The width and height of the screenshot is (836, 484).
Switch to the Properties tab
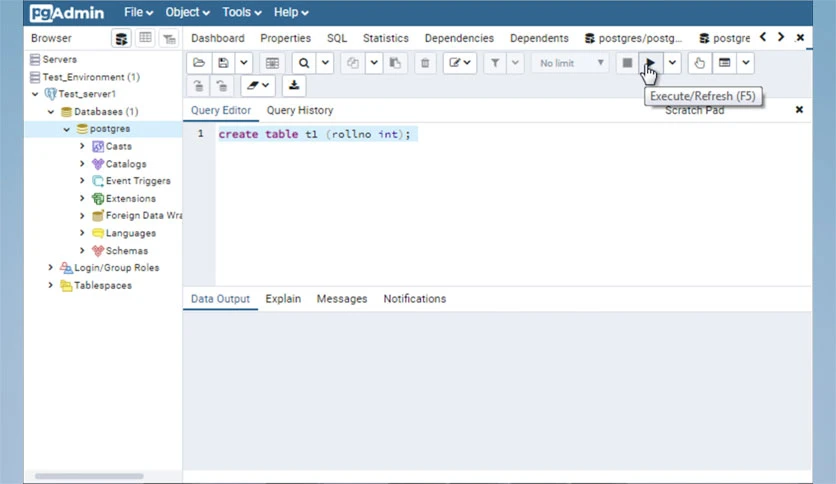tap(285, 38)
